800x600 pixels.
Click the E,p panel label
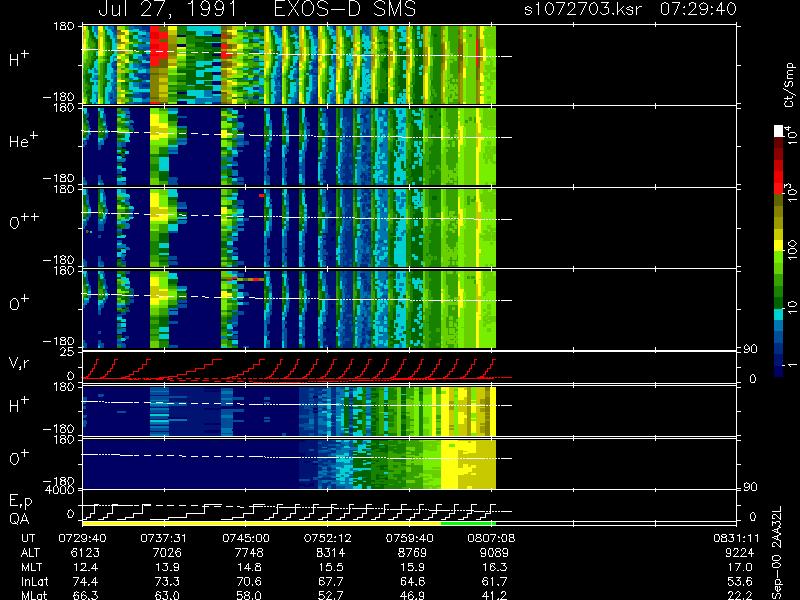click(x=20, y=502)
